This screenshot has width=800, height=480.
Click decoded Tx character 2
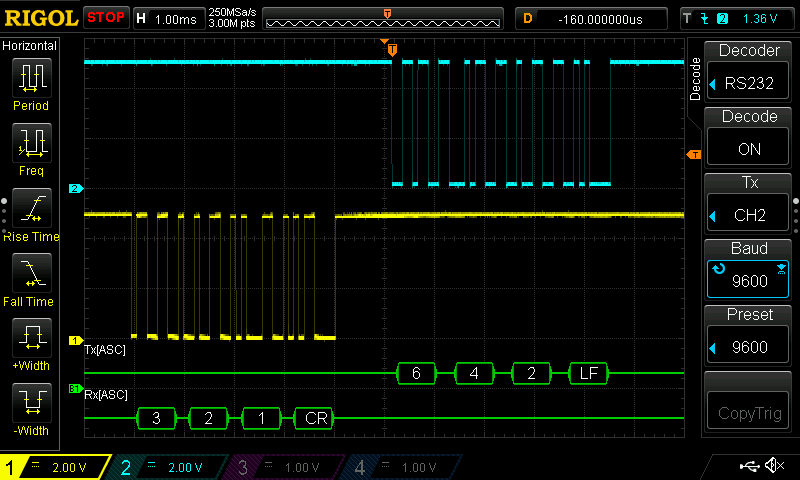click(531, 373)
